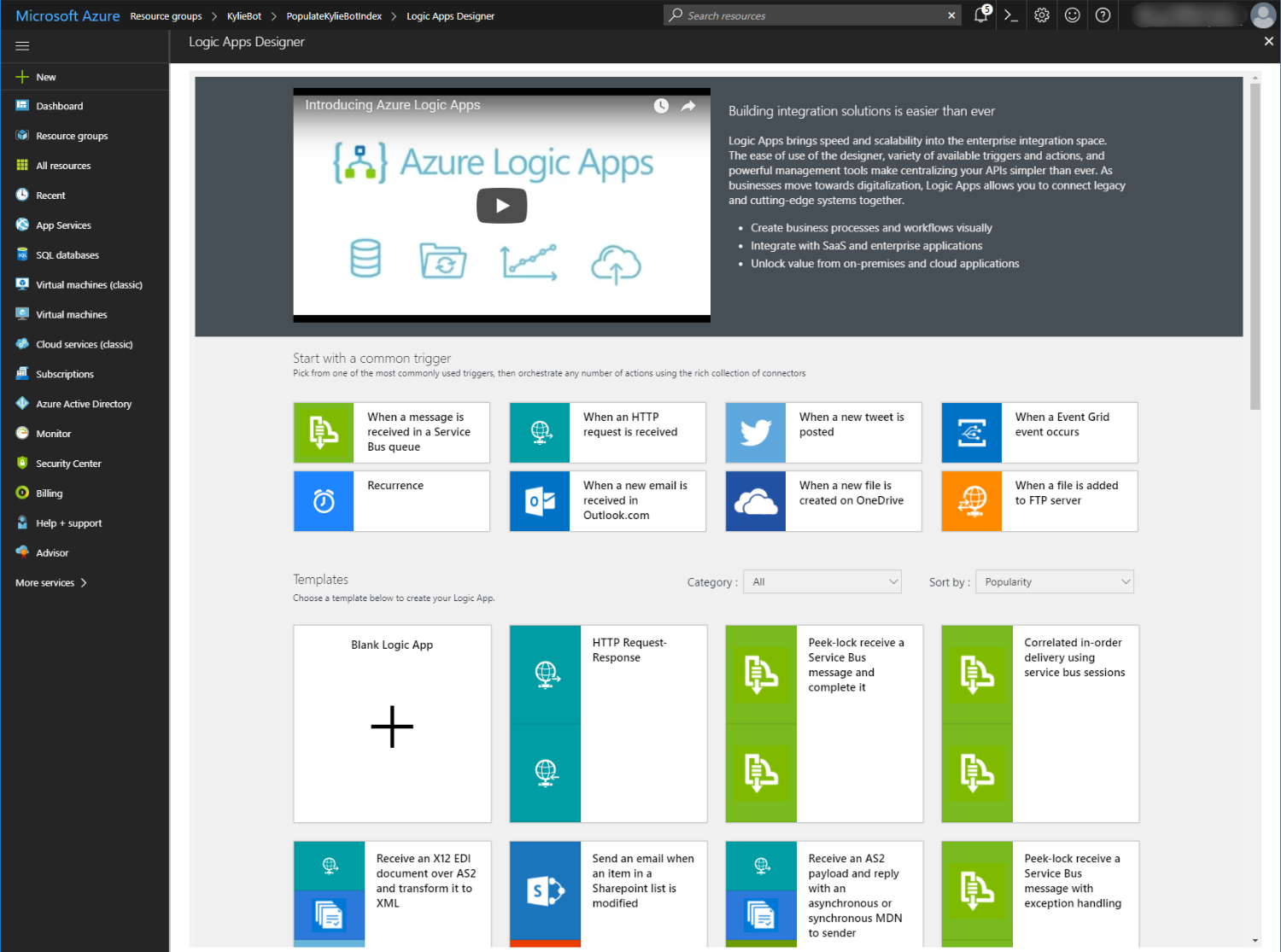This screenshot has height=952, width=1281.
Task: Click Microsoft Azure portal logo
Action: (x=67, y=16)
